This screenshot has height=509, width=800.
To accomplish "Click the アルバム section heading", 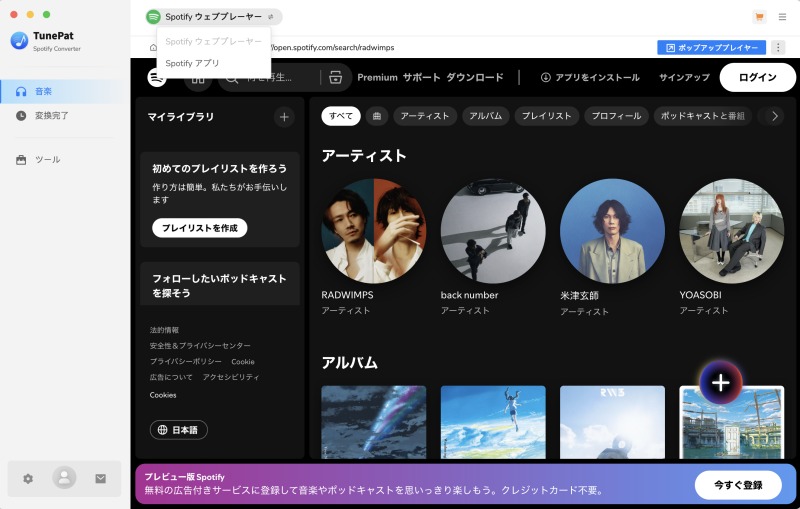I will (349, 363).
